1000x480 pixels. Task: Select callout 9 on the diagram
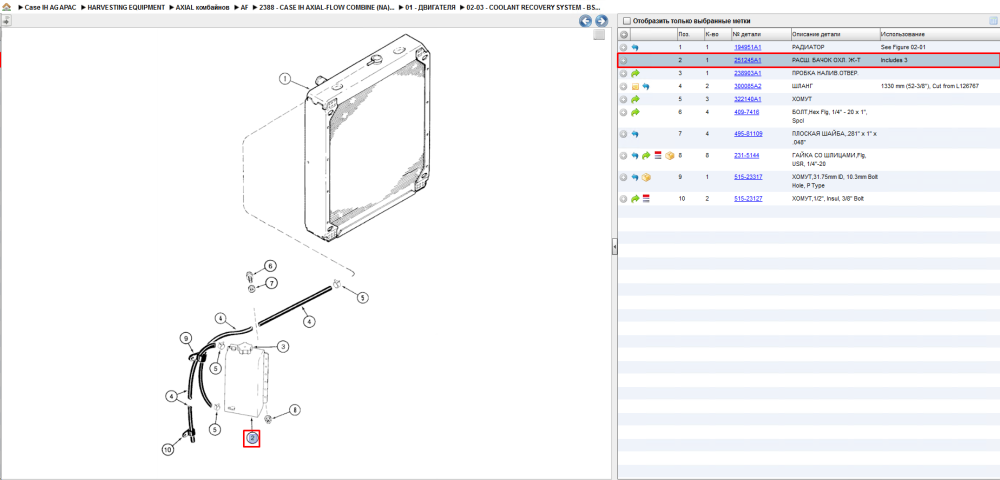point(186,338)
